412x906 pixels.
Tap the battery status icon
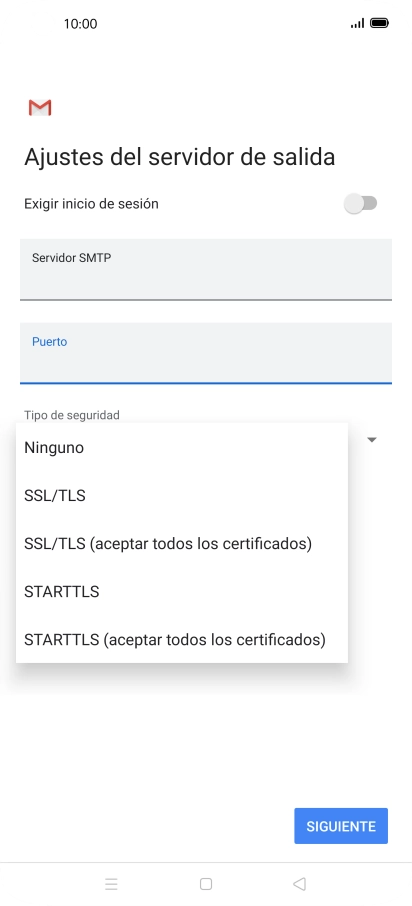click(380, 23)
